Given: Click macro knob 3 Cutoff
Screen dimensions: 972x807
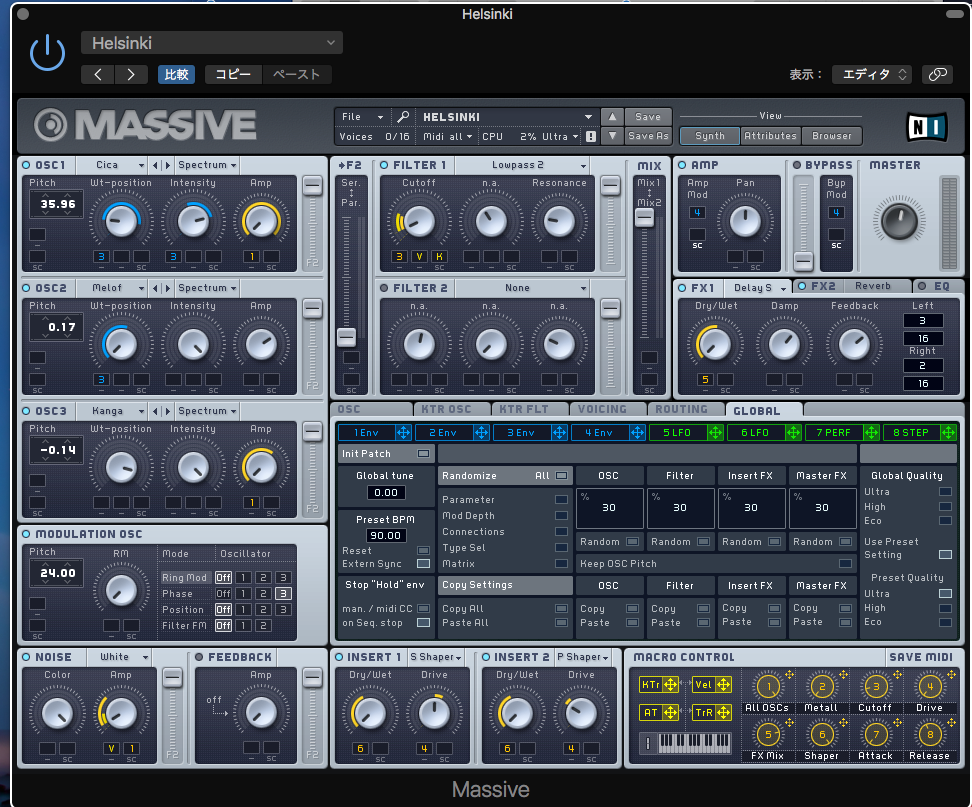Looking at the screenshot, I should coord(876,686).
